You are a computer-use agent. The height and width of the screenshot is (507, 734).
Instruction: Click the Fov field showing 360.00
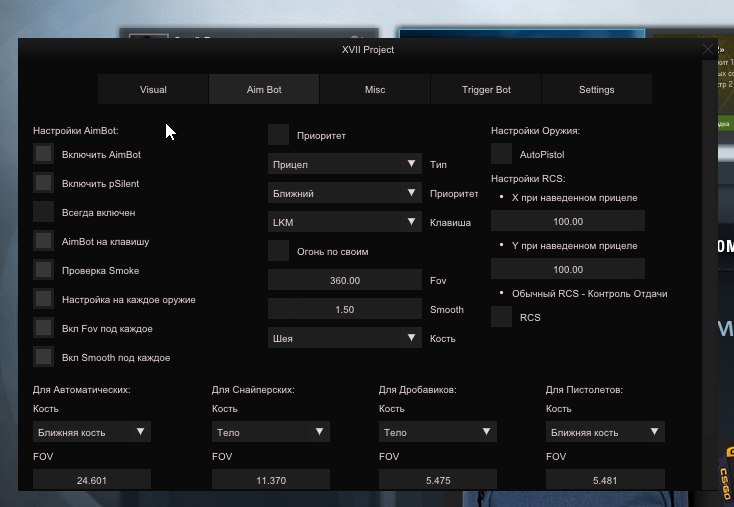[x=345, y=280]
